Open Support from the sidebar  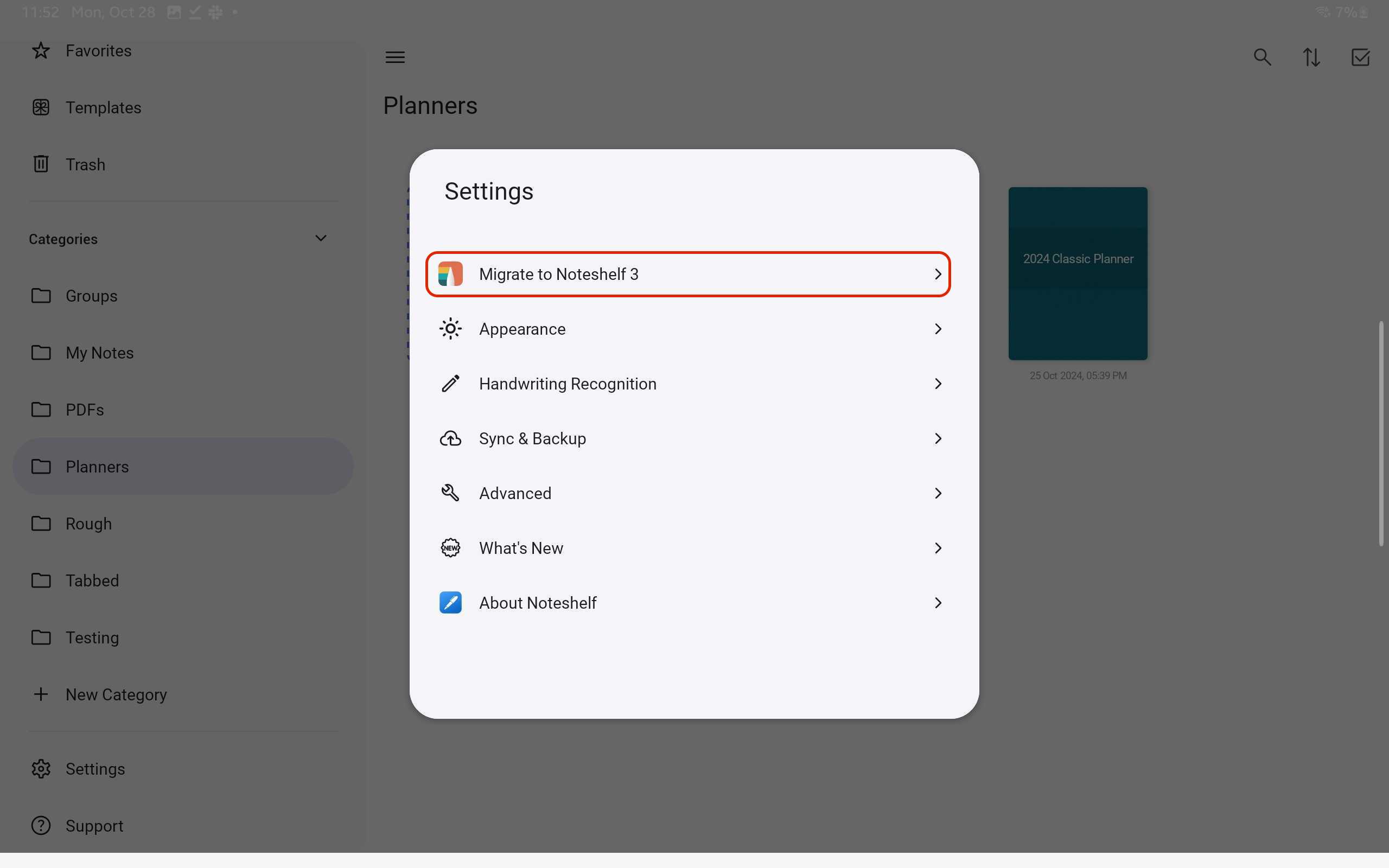[182, 826]
